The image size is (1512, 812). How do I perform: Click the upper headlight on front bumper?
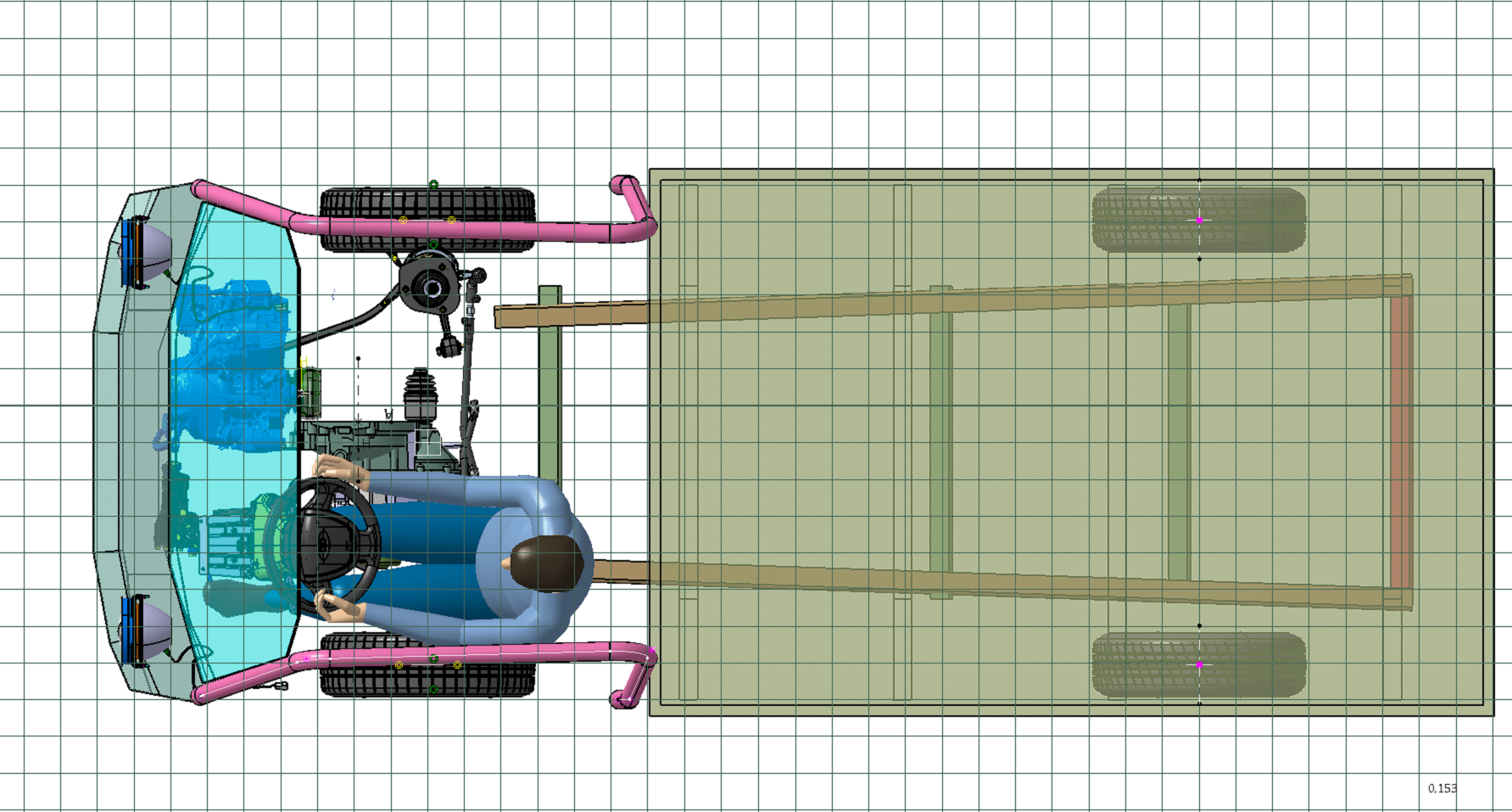tap(151, 250)
